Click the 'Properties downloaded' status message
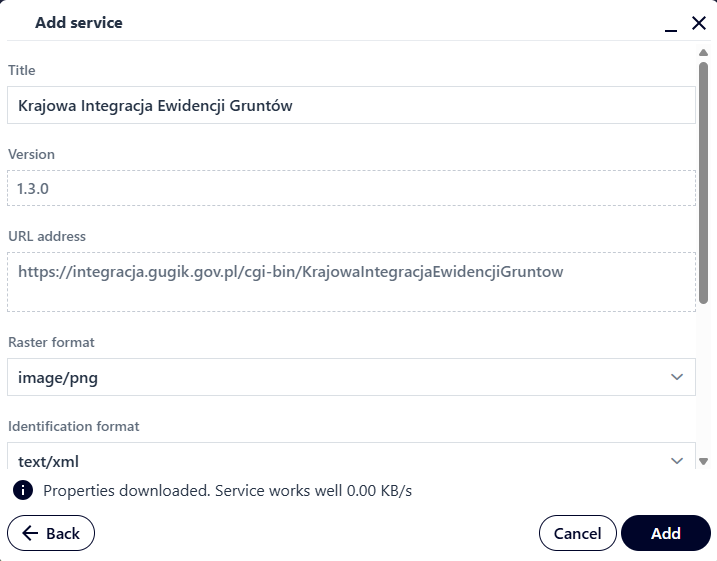This screenshot has width=717, height=561. [227, 491]
